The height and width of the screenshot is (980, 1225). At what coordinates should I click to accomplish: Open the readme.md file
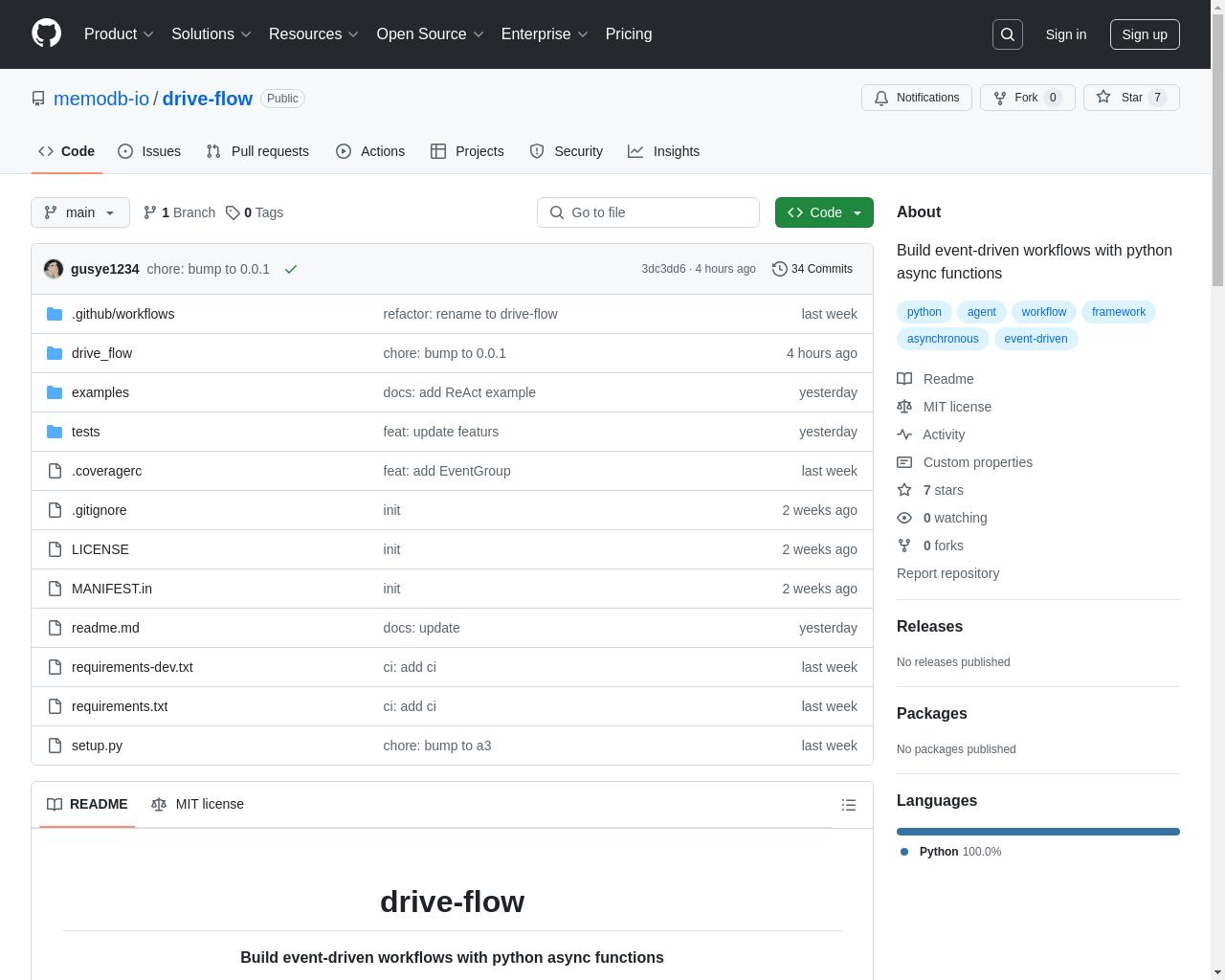tap(105, 628)
